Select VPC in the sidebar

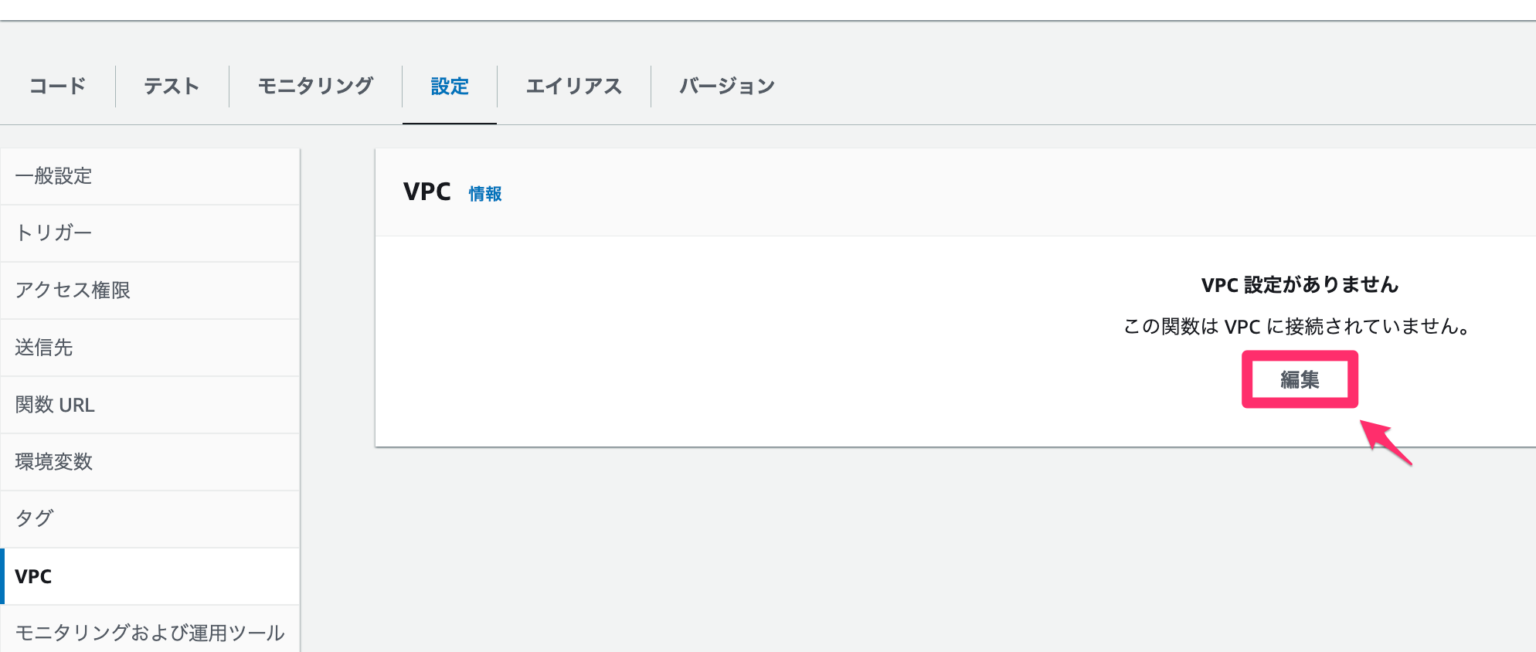coord(33,576)
